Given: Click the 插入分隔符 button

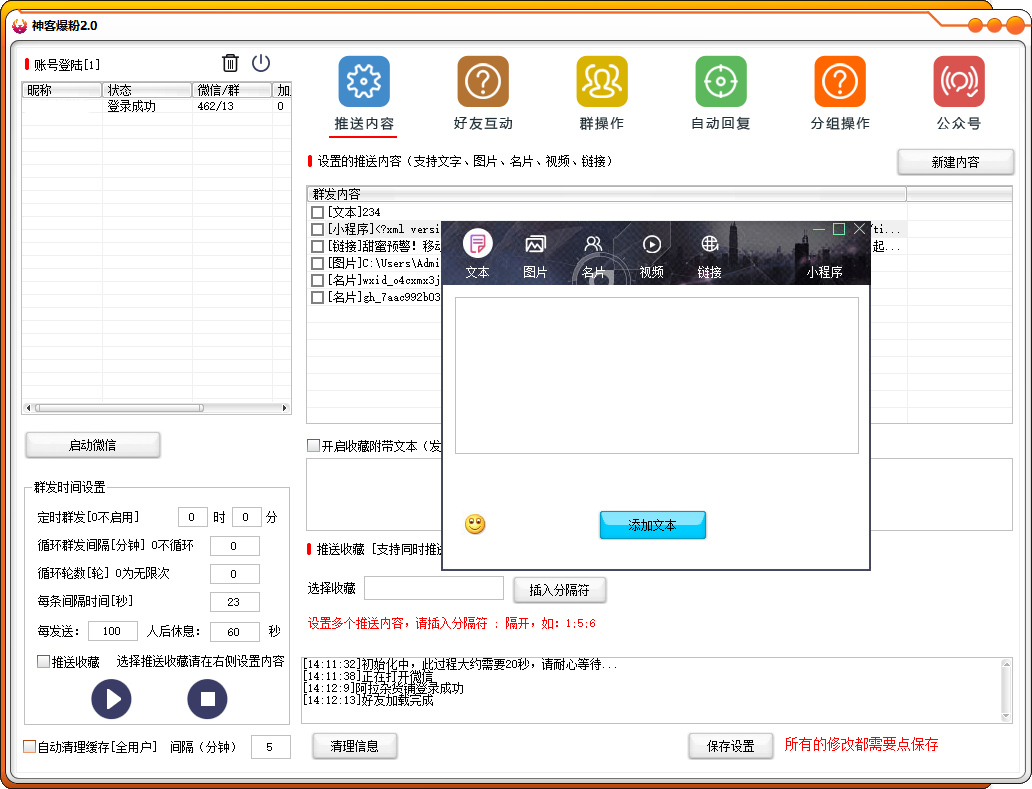Looking at the screenshot, I should (x=559, y=590).
